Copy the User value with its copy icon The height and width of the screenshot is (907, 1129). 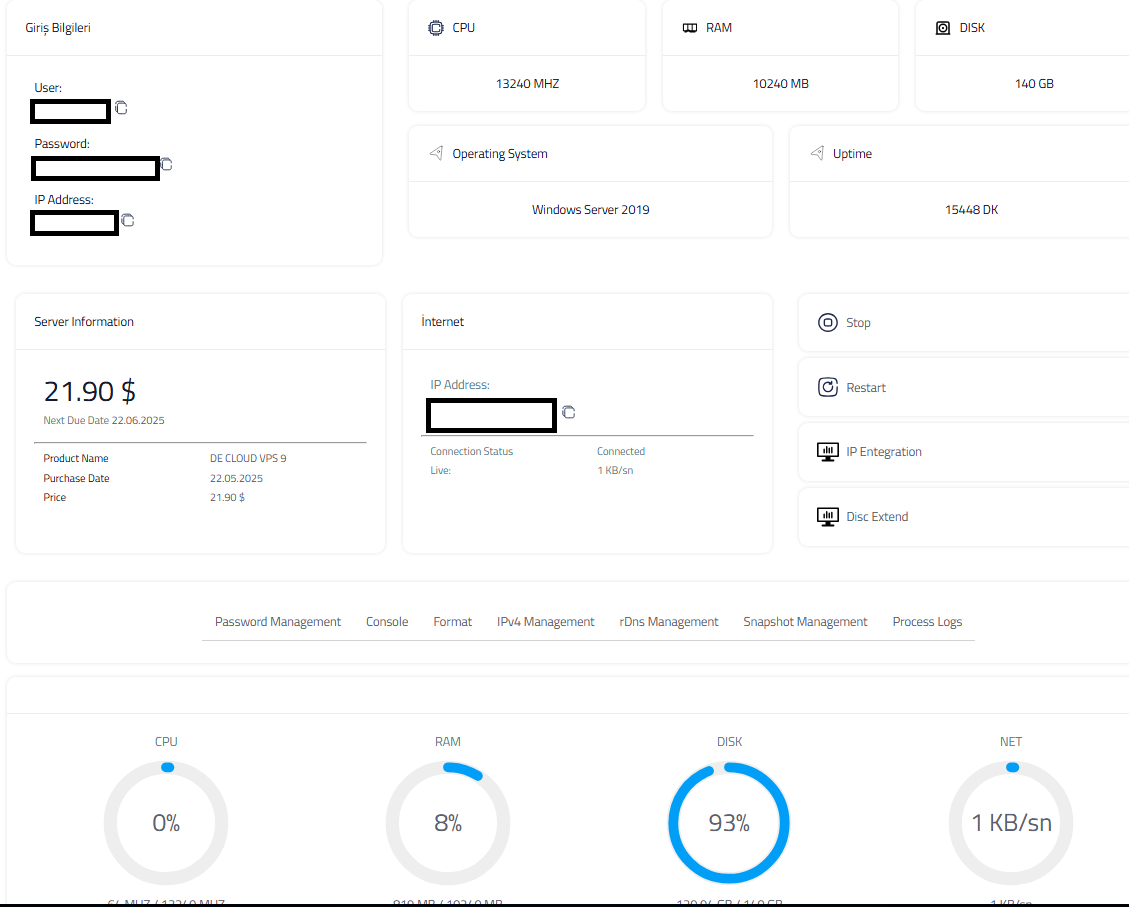[121, 108]
